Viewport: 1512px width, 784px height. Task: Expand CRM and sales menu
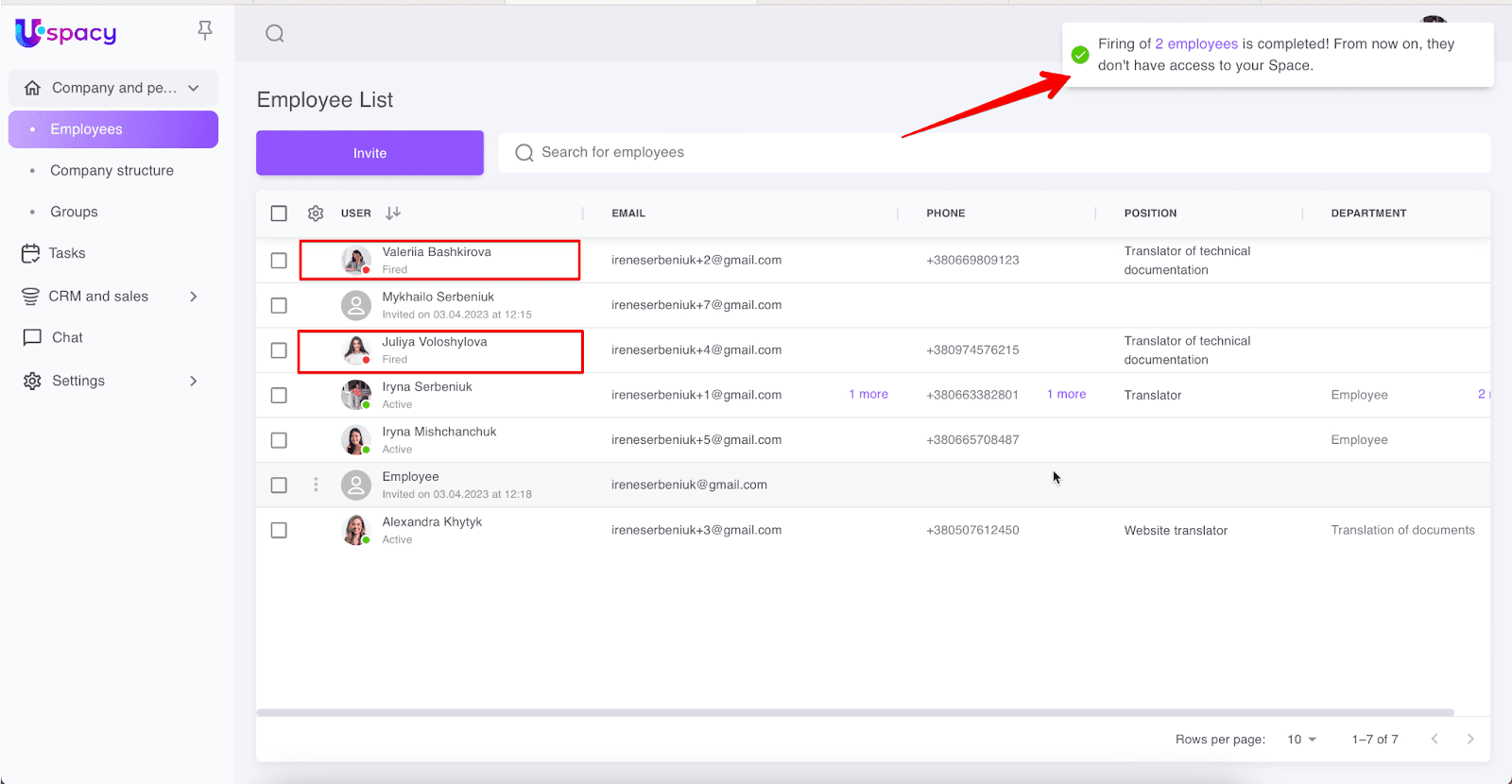[193, 297]
